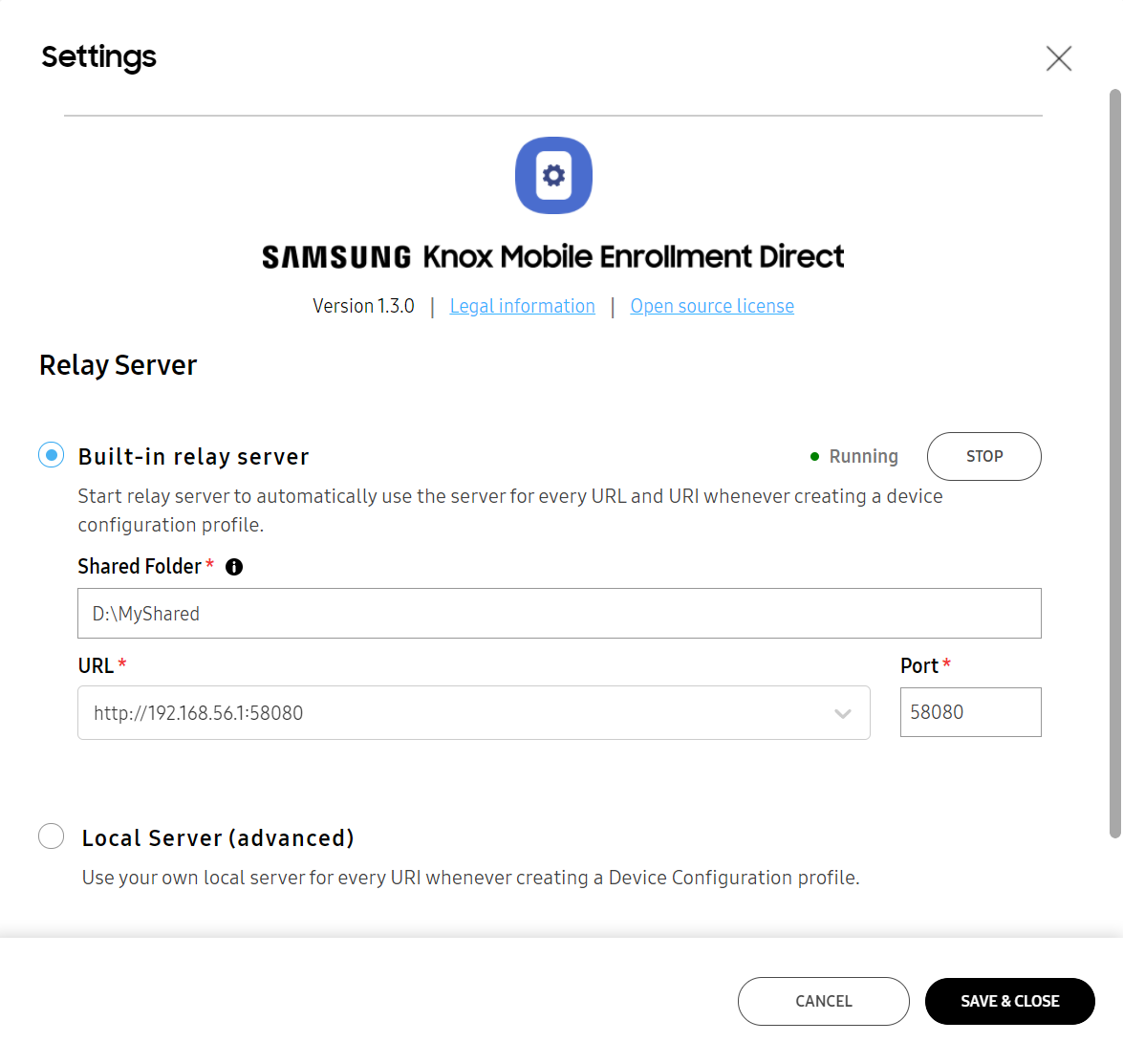1123x1064 pixels.
Task: Click the Settings dialog title
Action: pyautogui.click(x=98, y=57)
